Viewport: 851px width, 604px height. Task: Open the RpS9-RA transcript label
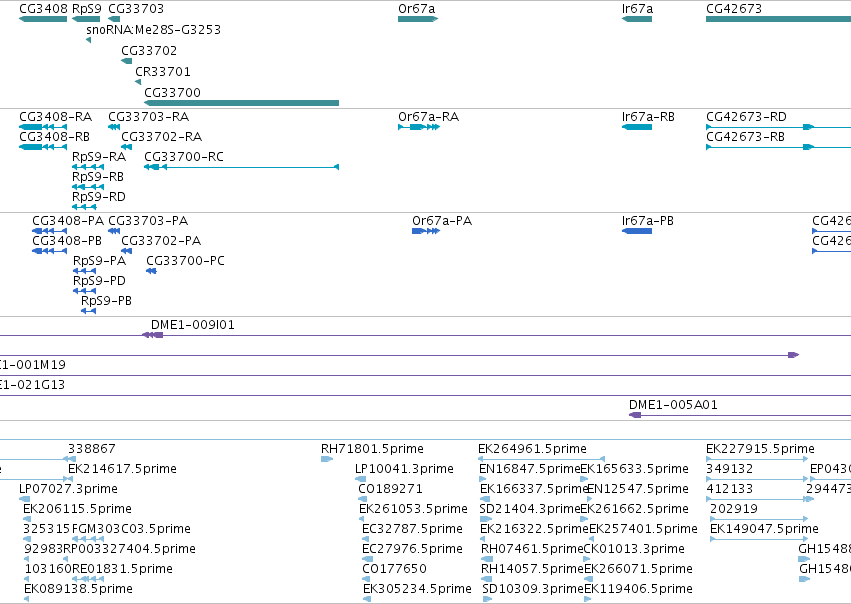(x=99, y=157)
